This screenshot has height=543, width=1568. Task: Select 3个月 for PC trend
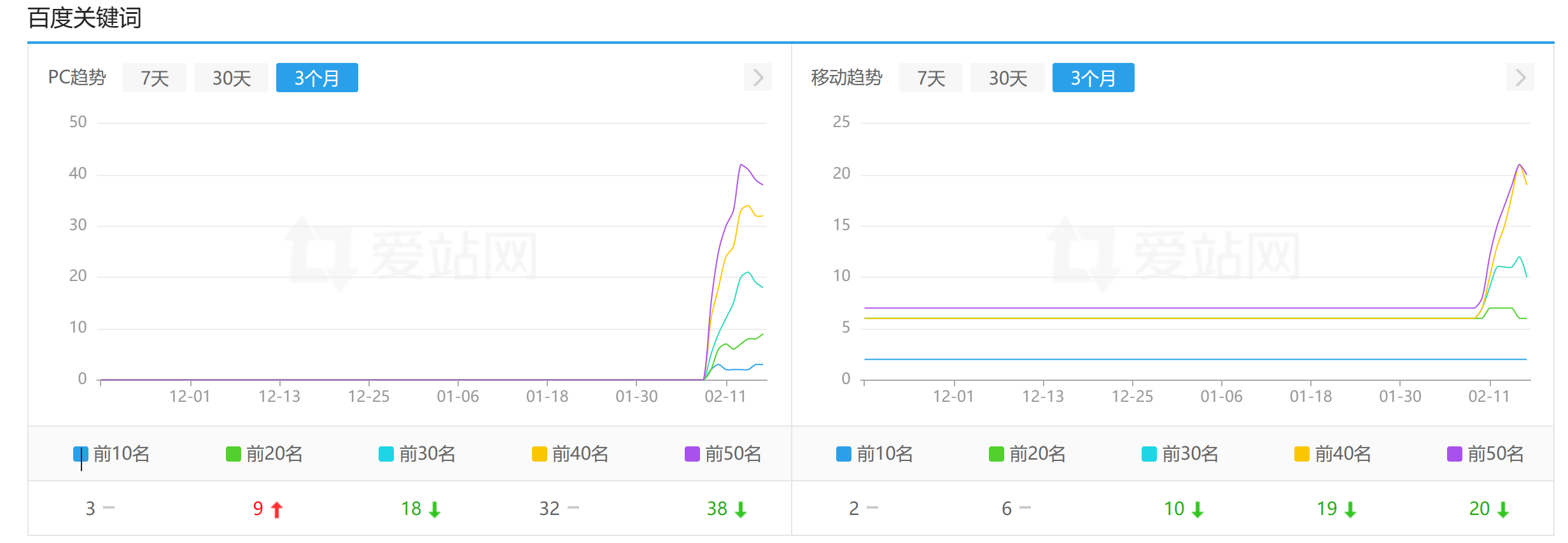tap(317, 78)
